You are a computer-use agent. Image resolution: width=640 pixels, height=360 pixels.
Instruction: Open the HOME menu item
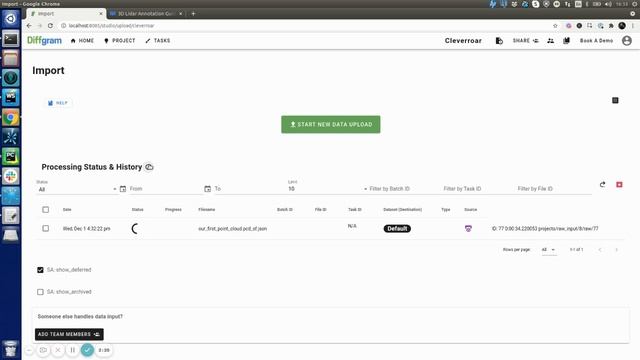pos(82,41)
